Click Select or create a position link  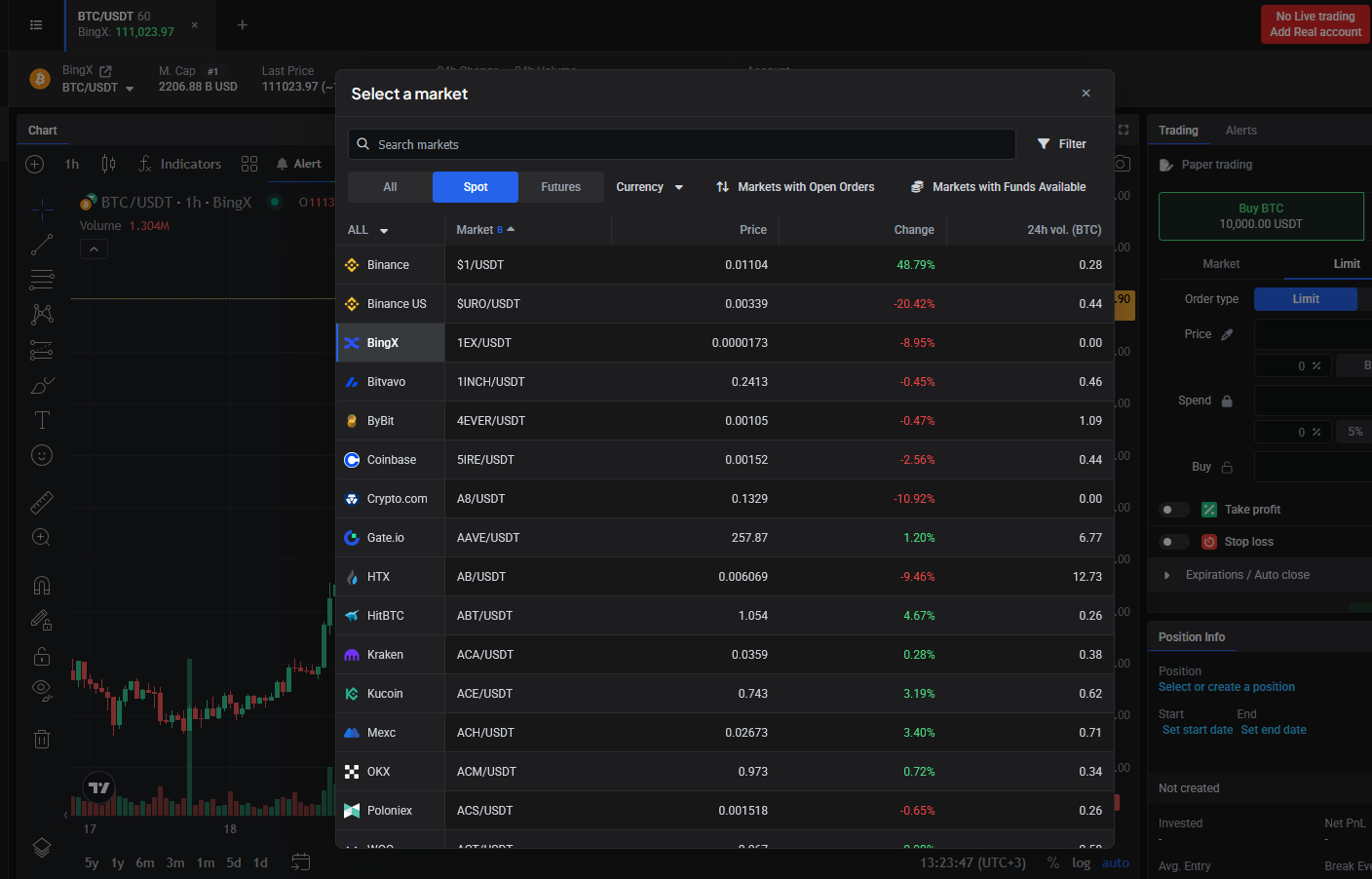pos(1227,687)
